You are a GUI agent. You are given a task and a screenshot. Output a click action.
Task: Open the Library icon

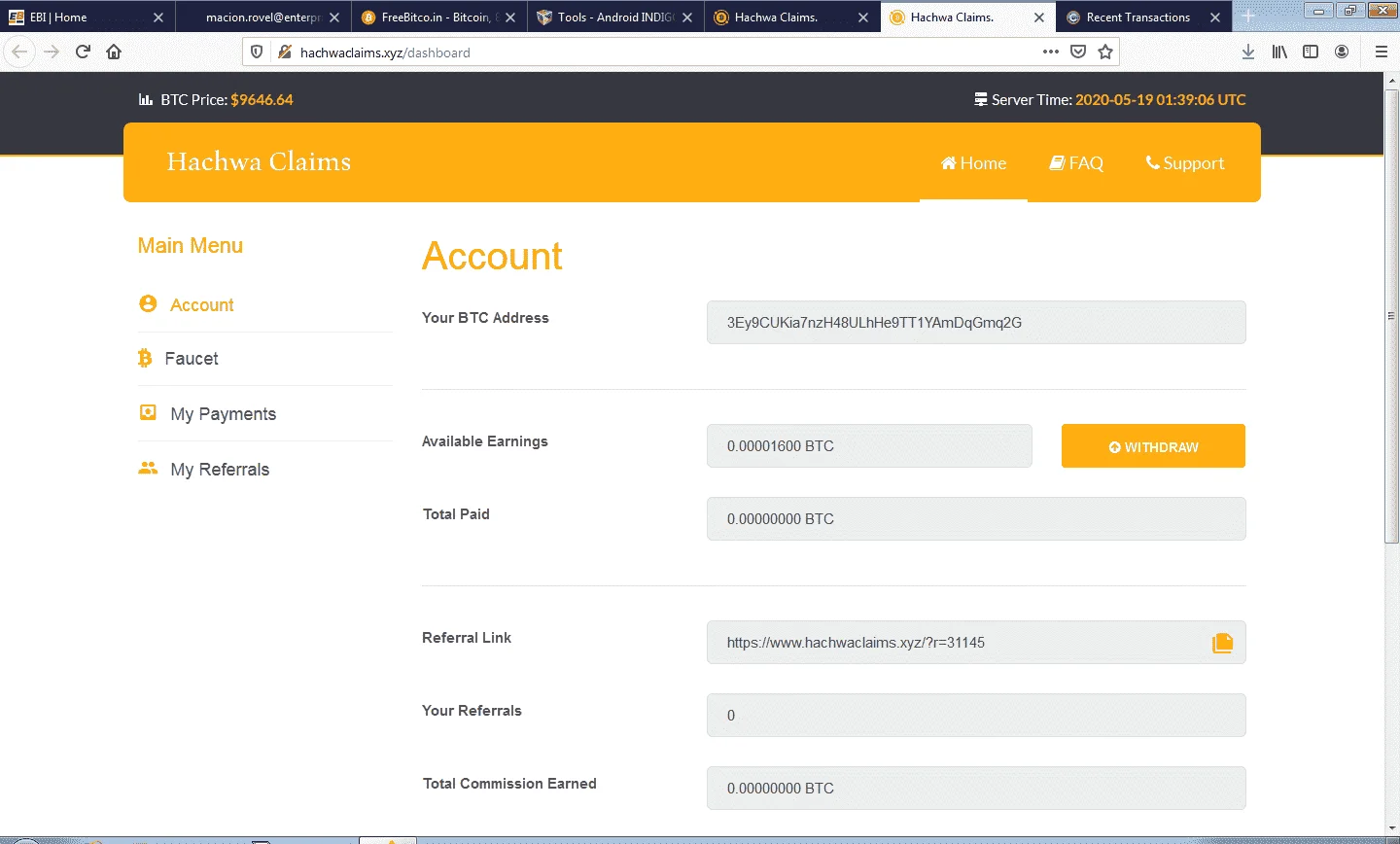point(1279,53)
